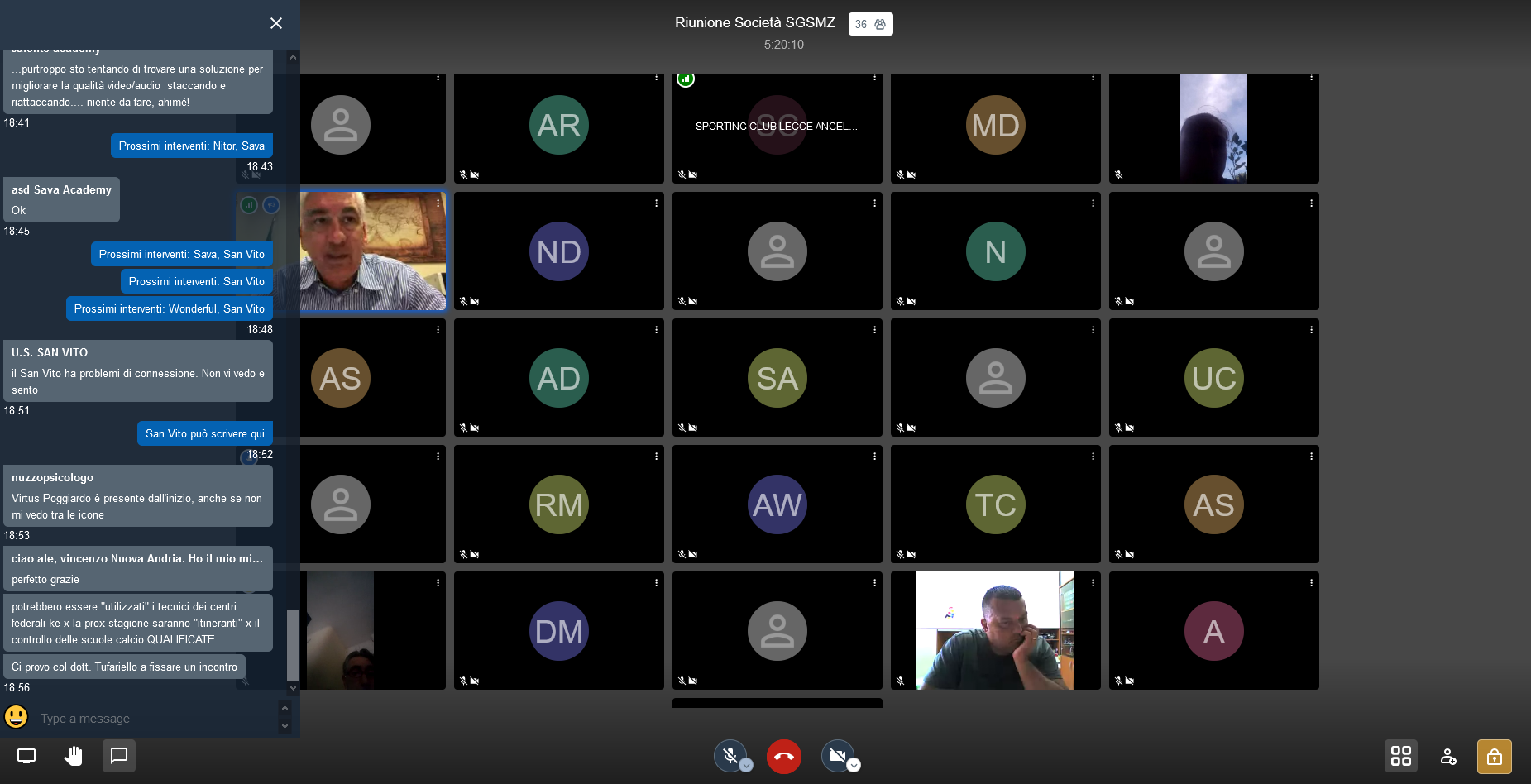Viewport: 1531px width, 784px height.
Task: Expand video settings arrow beside camera
Action: click(x=854, y=766)
